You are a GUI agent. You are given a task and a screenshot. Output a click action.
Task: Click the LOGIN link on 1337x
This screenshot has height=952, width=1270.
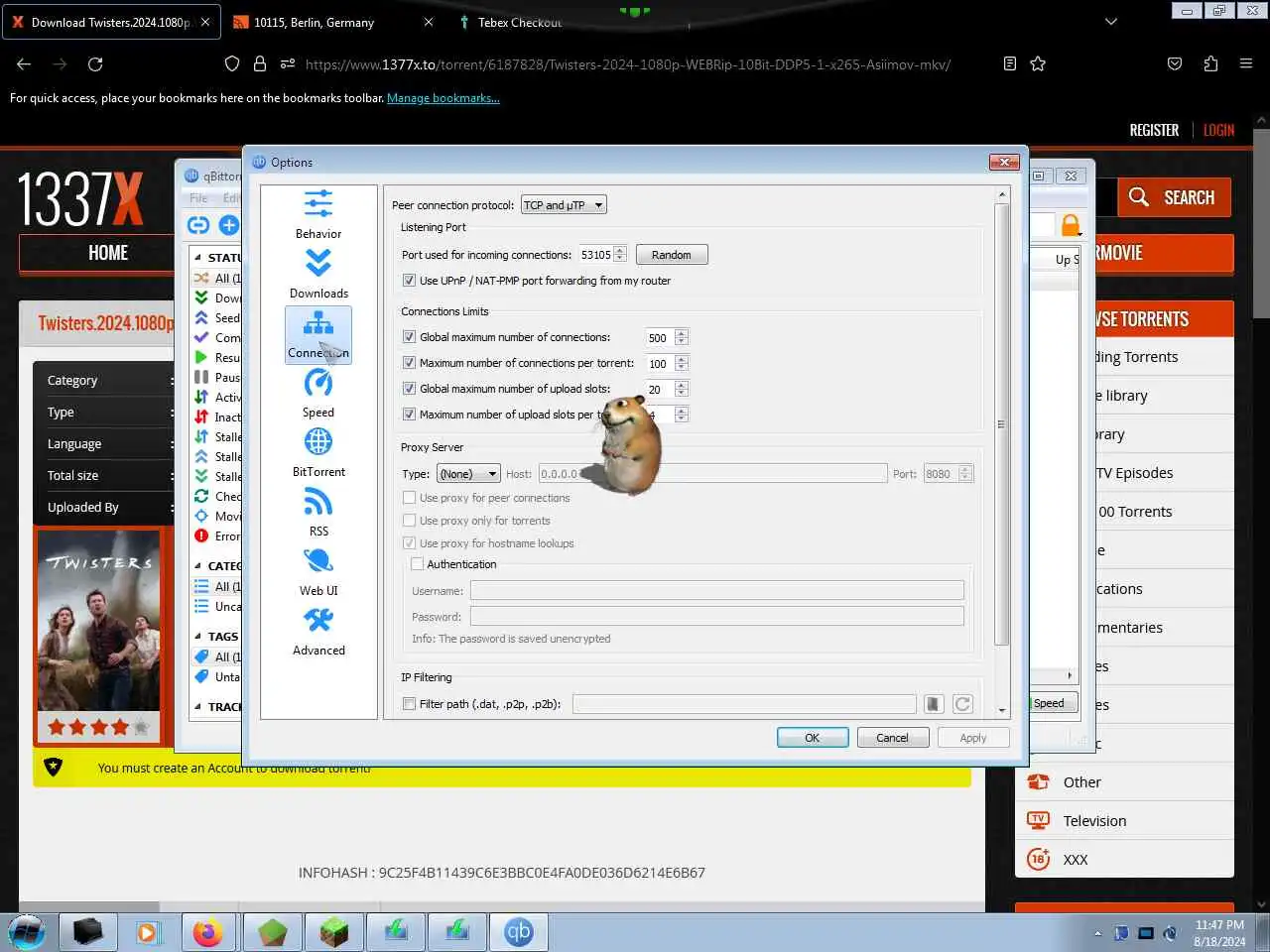coord(1218,130)
